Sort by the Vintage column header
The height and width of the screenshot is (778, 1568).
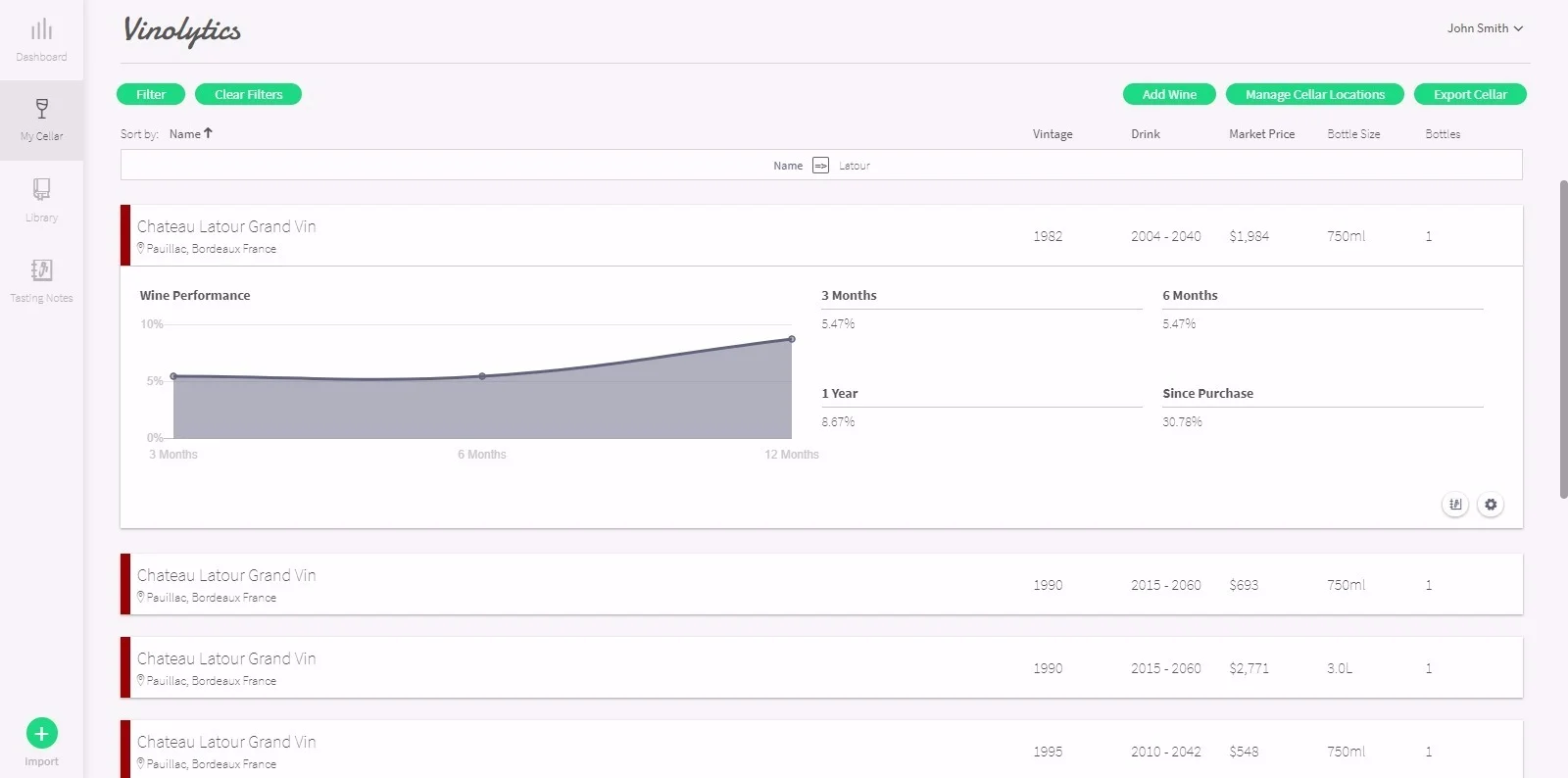[1053, 134]
